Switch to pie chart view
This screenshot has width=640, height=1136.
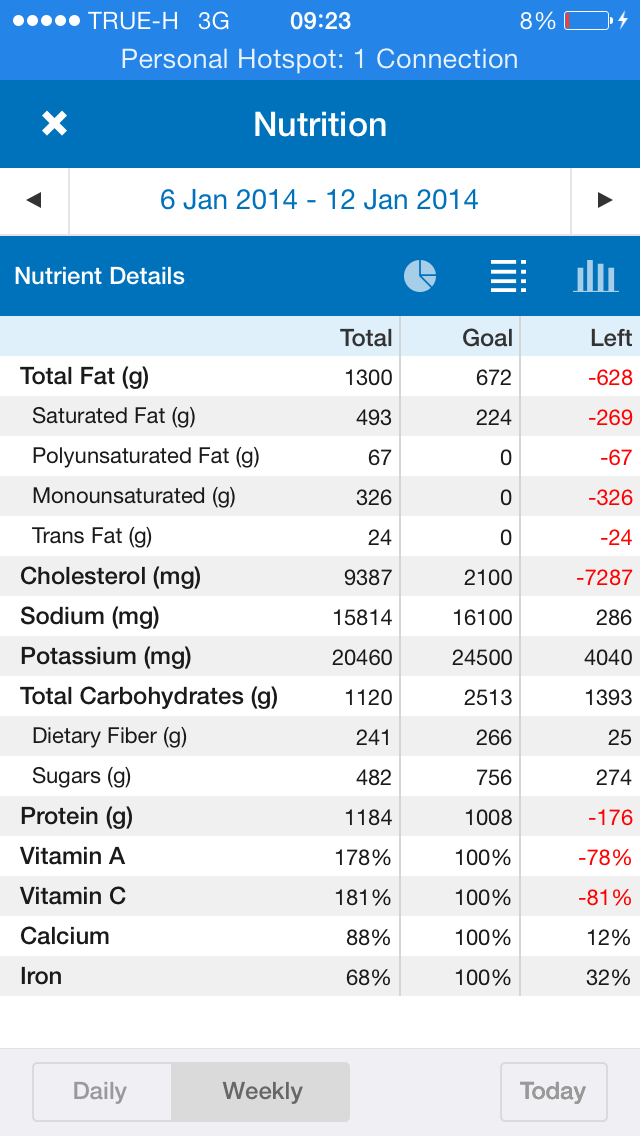tap(420, 276)
